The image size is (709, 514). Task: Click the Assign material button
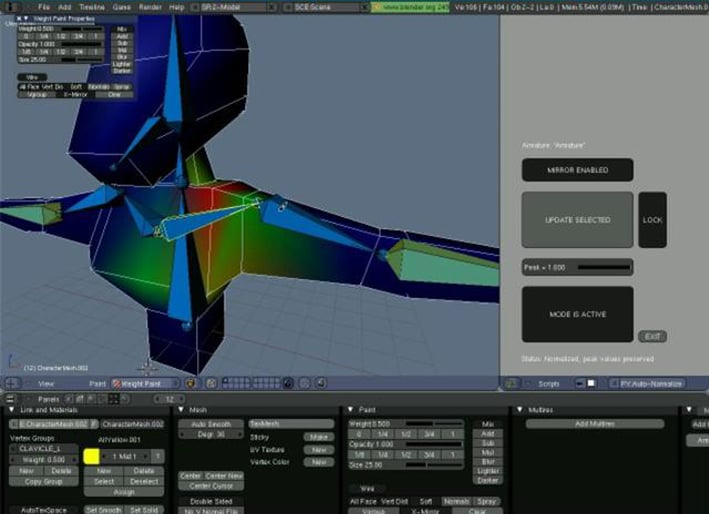[124, 492]
